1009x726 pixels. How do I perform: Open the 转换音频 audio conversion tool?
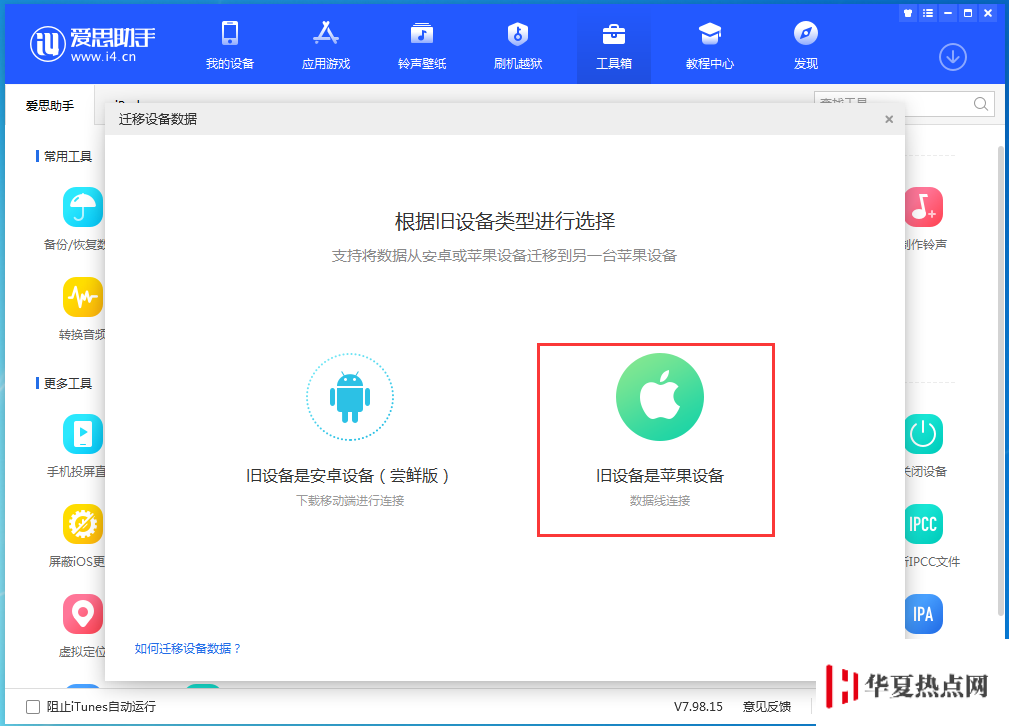[82, 297]
